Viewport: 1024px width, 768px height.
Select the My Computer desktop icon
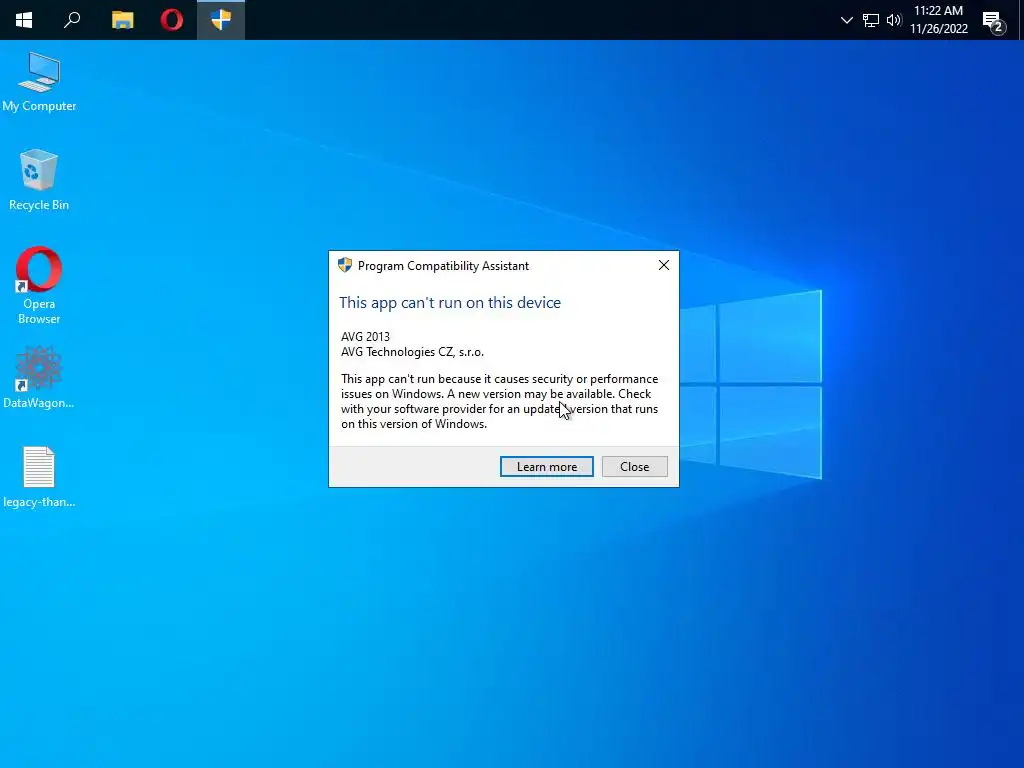(39, 82)
